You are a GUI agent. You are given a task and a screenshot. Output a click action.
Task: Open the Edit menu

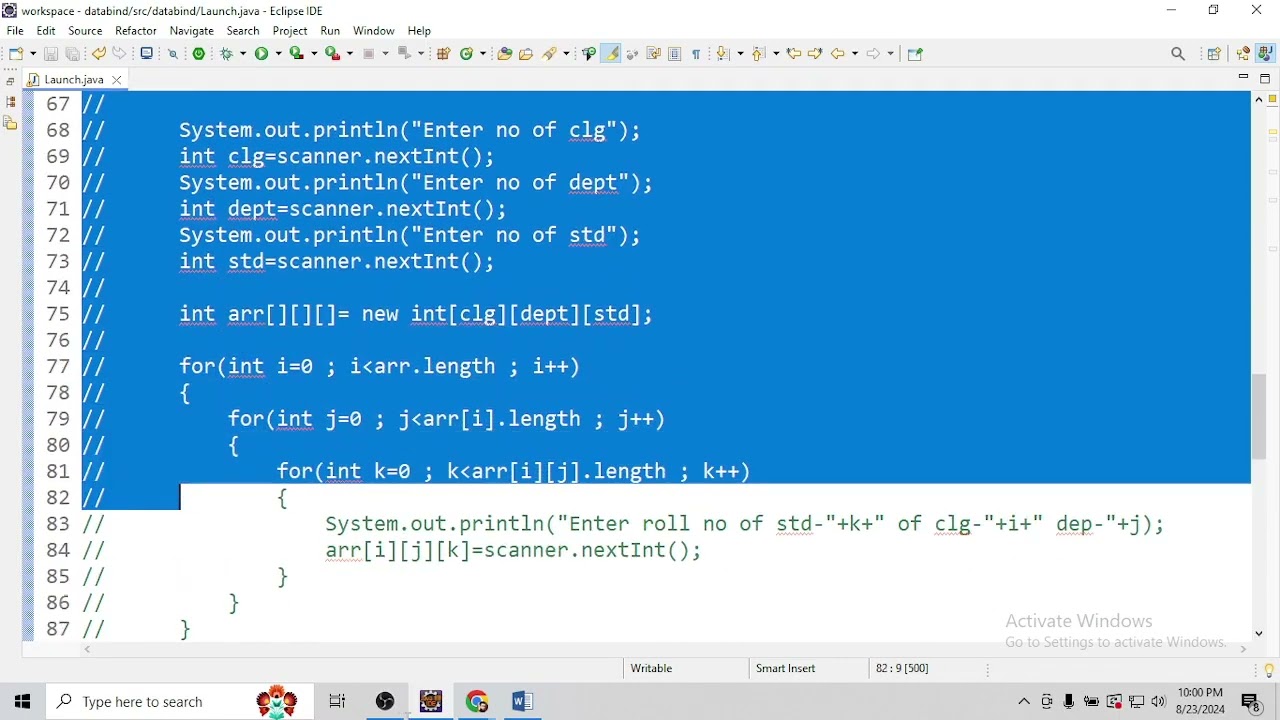[46, 31]
